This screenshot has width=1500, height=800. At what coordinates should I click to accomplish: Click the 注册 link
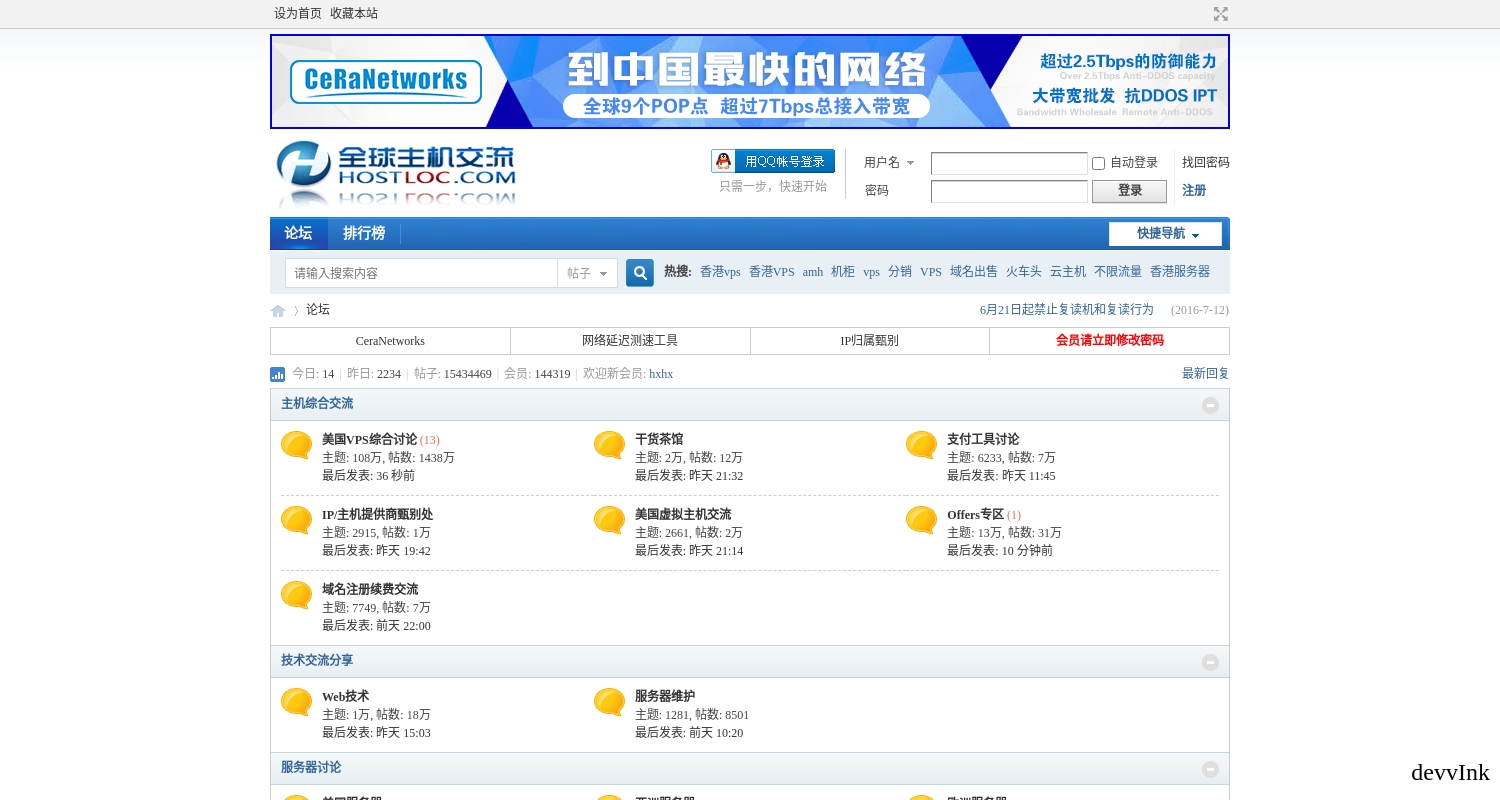[1194, 190]
